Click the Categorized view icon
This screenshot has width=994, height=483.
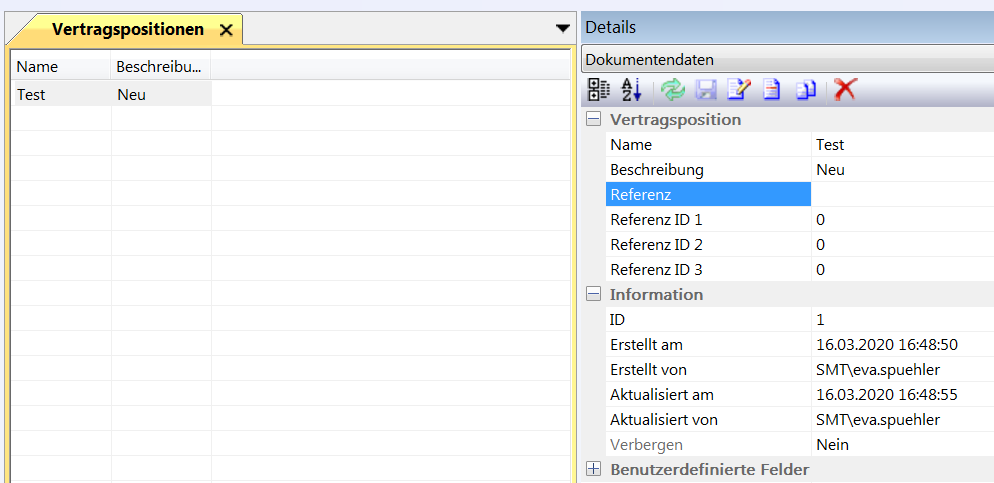[x=598, y=90]
